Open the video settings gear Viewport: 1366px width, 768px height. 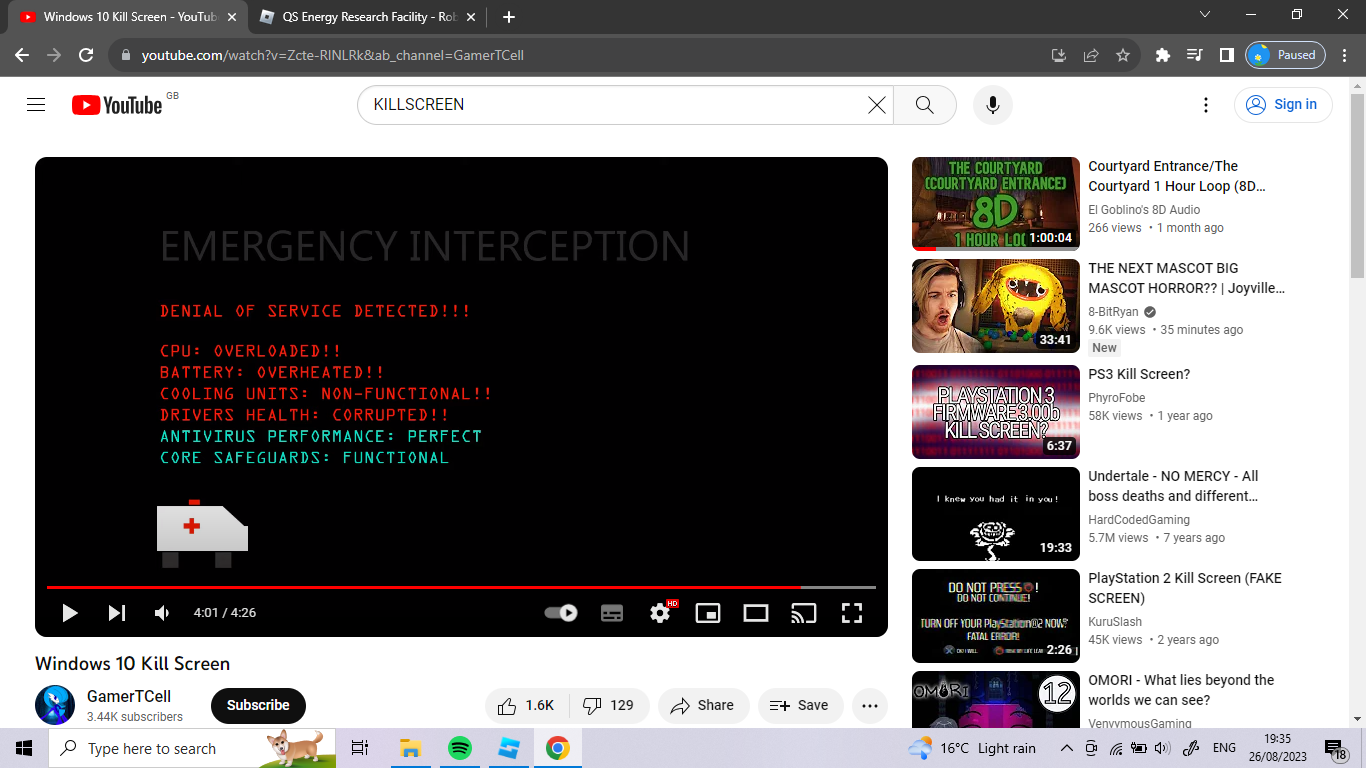coord(660,613)
